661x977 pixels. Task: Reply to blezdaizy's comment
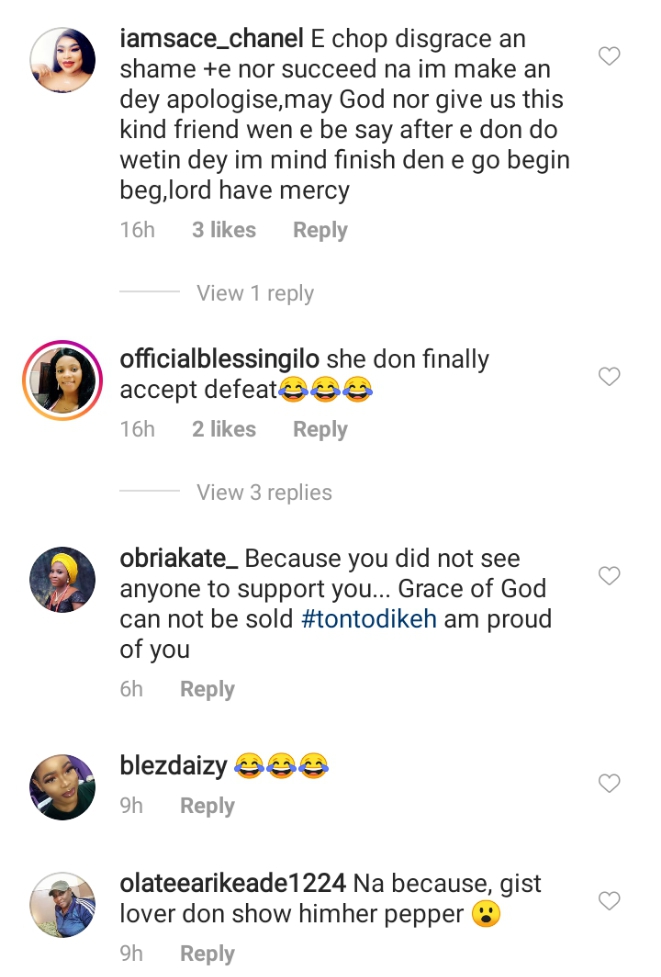click(x=207, y=806)
